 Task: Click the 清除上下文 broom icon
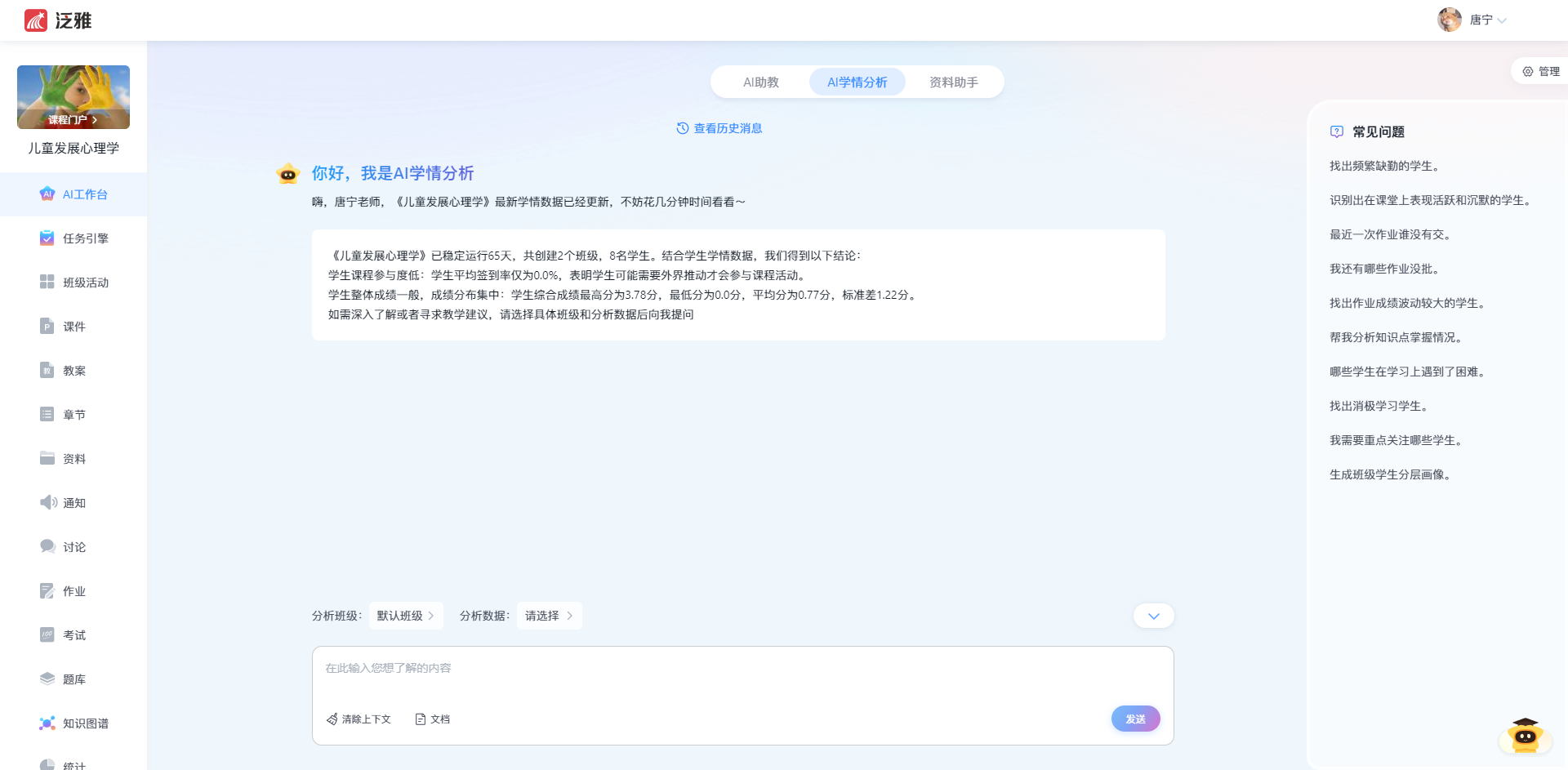[332, 719]
